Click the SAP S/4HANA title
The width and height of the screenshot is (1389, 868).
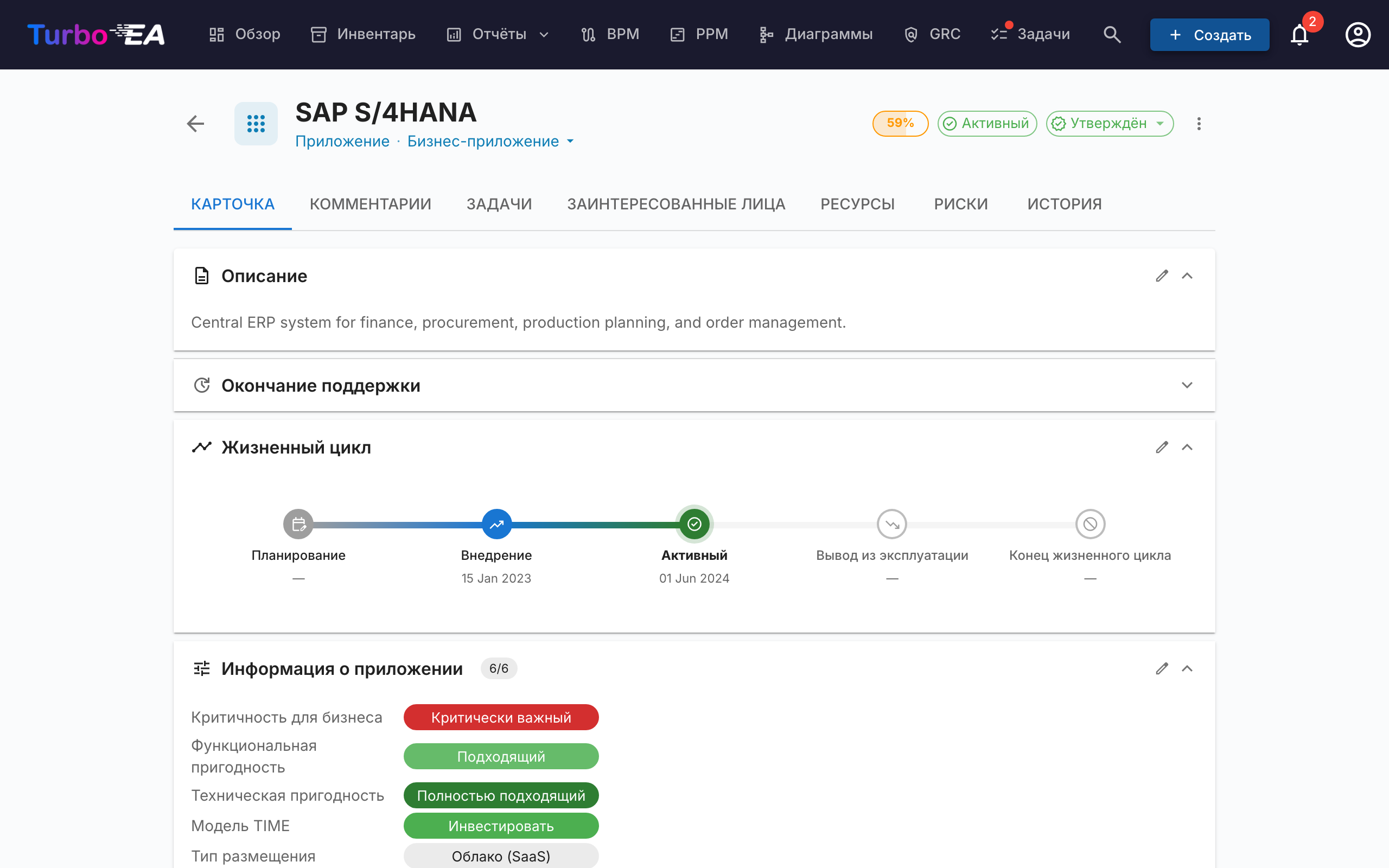tap(386, 112)
